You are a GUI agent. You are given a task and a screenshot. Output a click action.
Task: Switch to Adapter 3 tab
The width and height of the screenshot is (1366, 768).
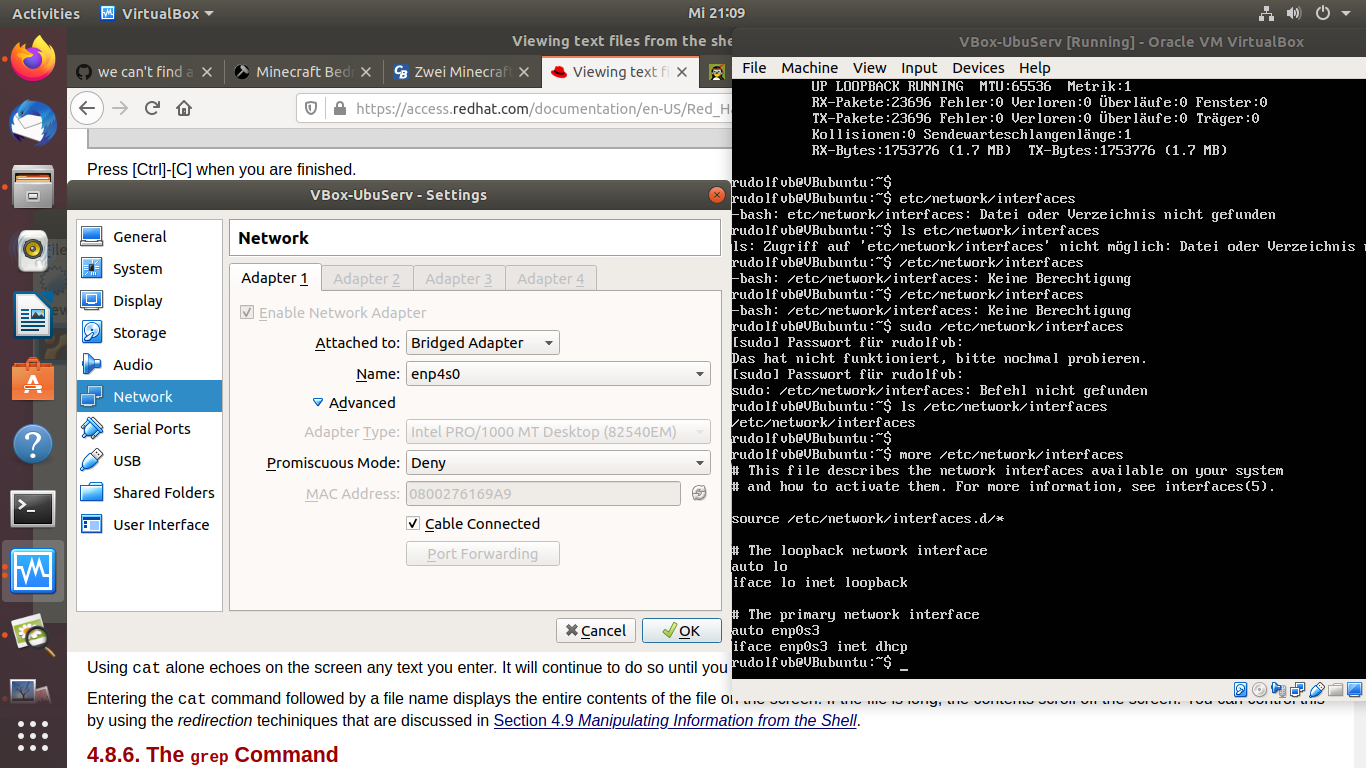[459, 279]
